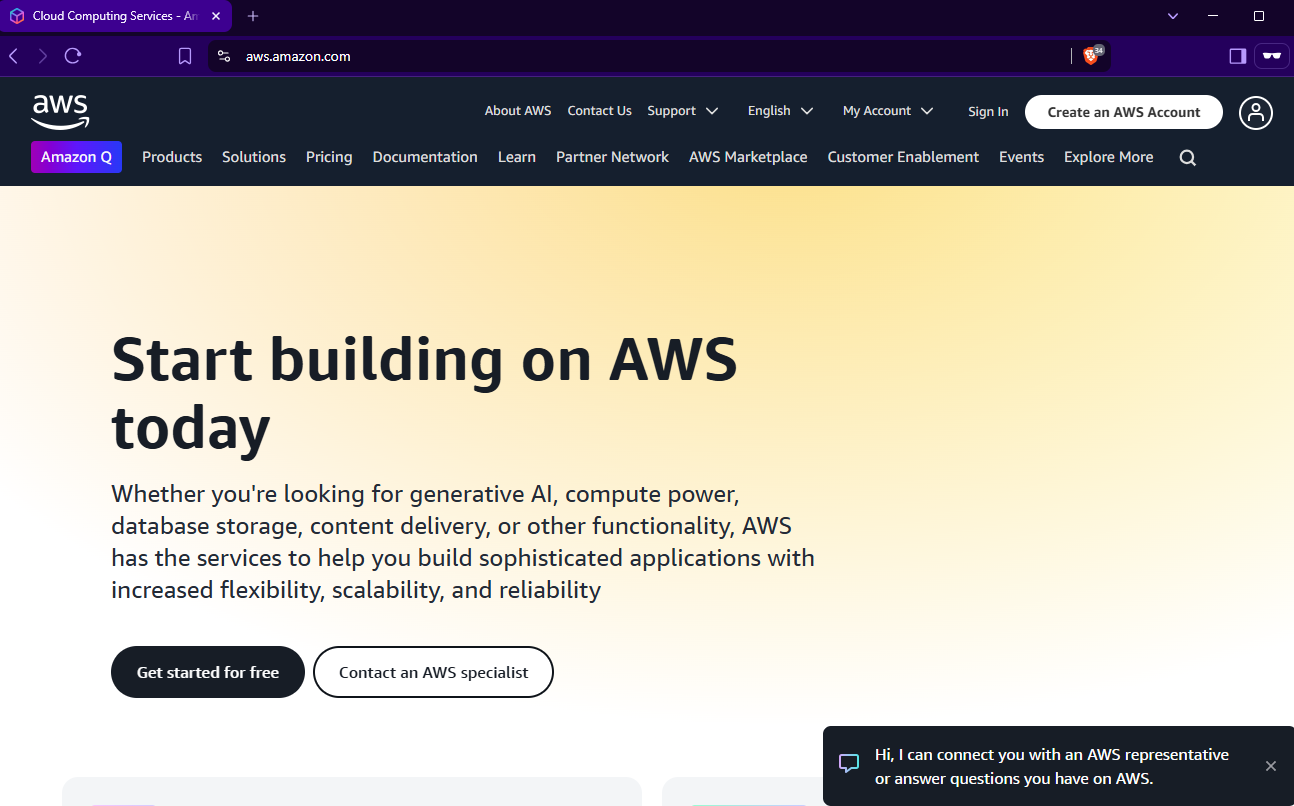Click Contact an AWS specialist
Screen dimensions: 1294x806
point(433,672)
